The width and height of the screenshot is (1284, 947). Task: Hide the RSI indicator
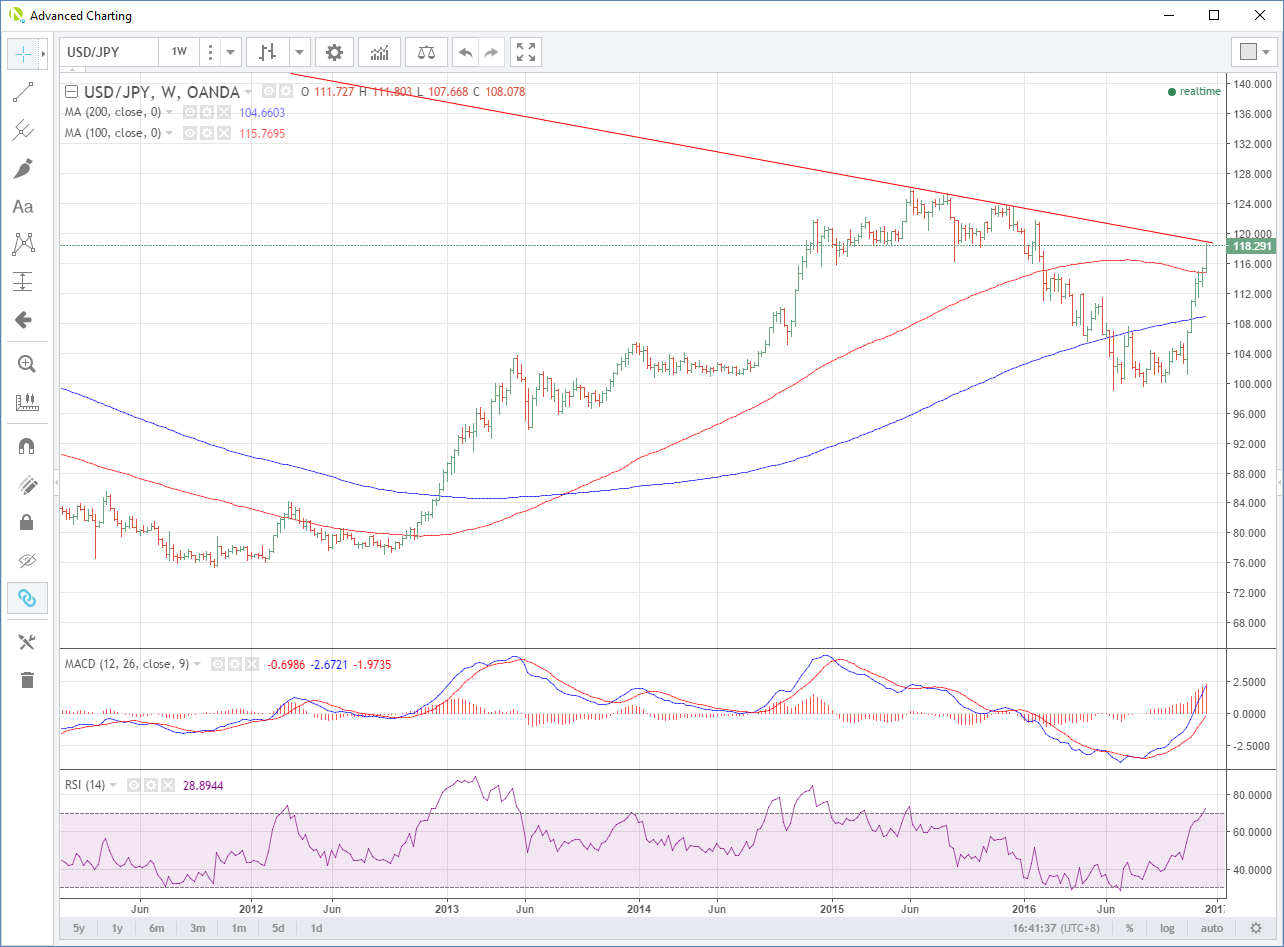[134, 785]
